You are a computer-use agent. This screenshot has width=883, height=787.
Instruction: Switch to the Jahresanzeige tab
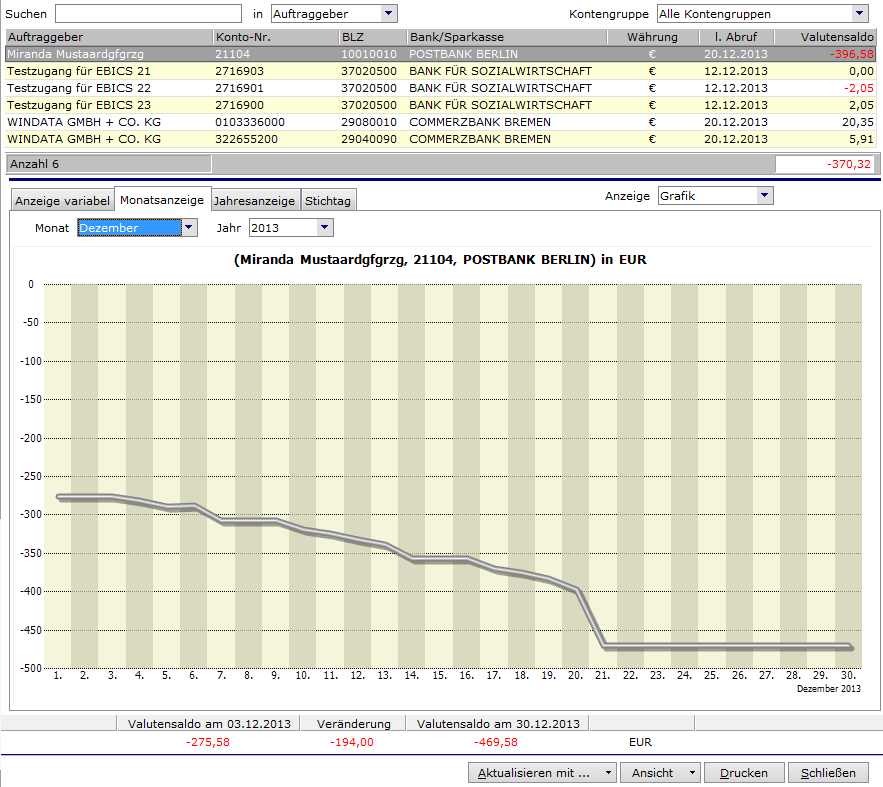(x=255, y=200)
